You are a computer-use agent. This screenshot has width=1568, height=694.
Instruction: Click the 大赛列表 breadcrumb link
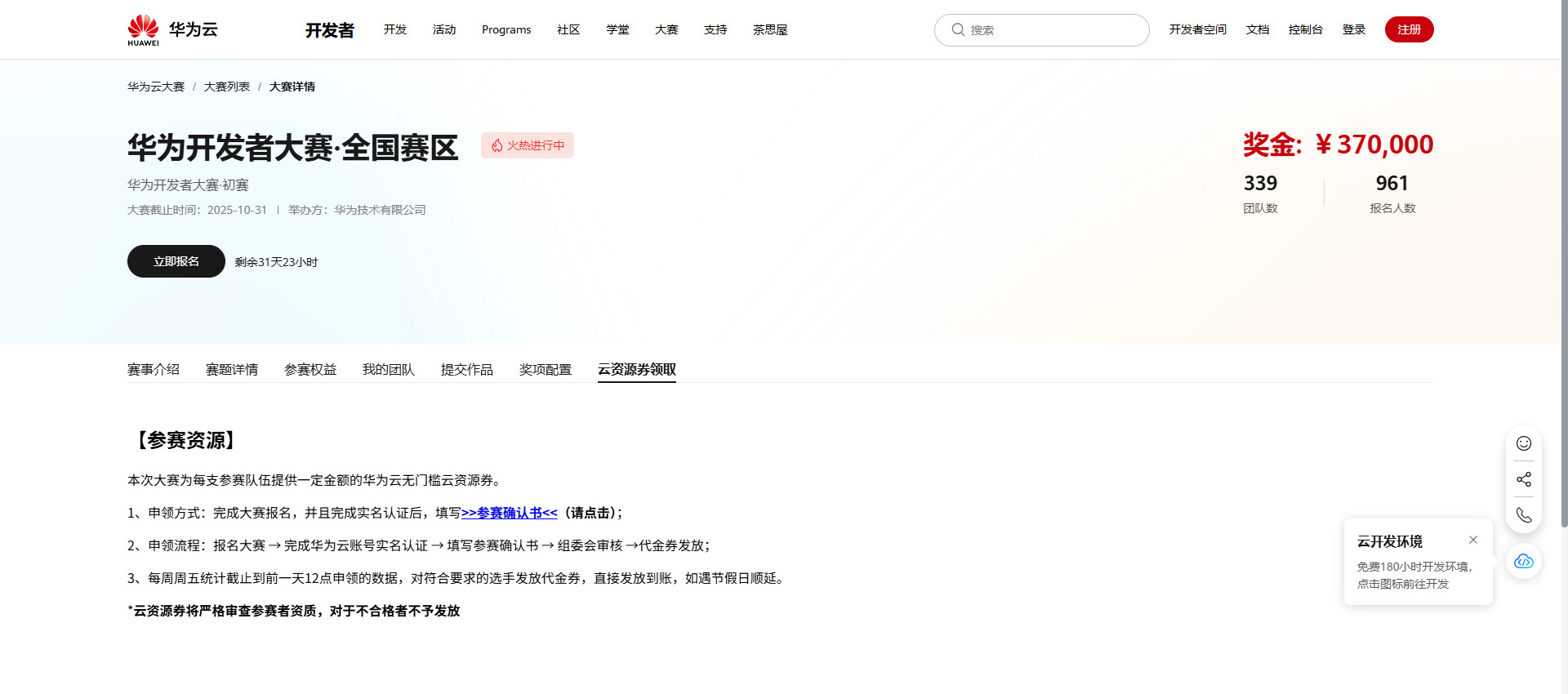pyautogui.click(x=227, y=87)
